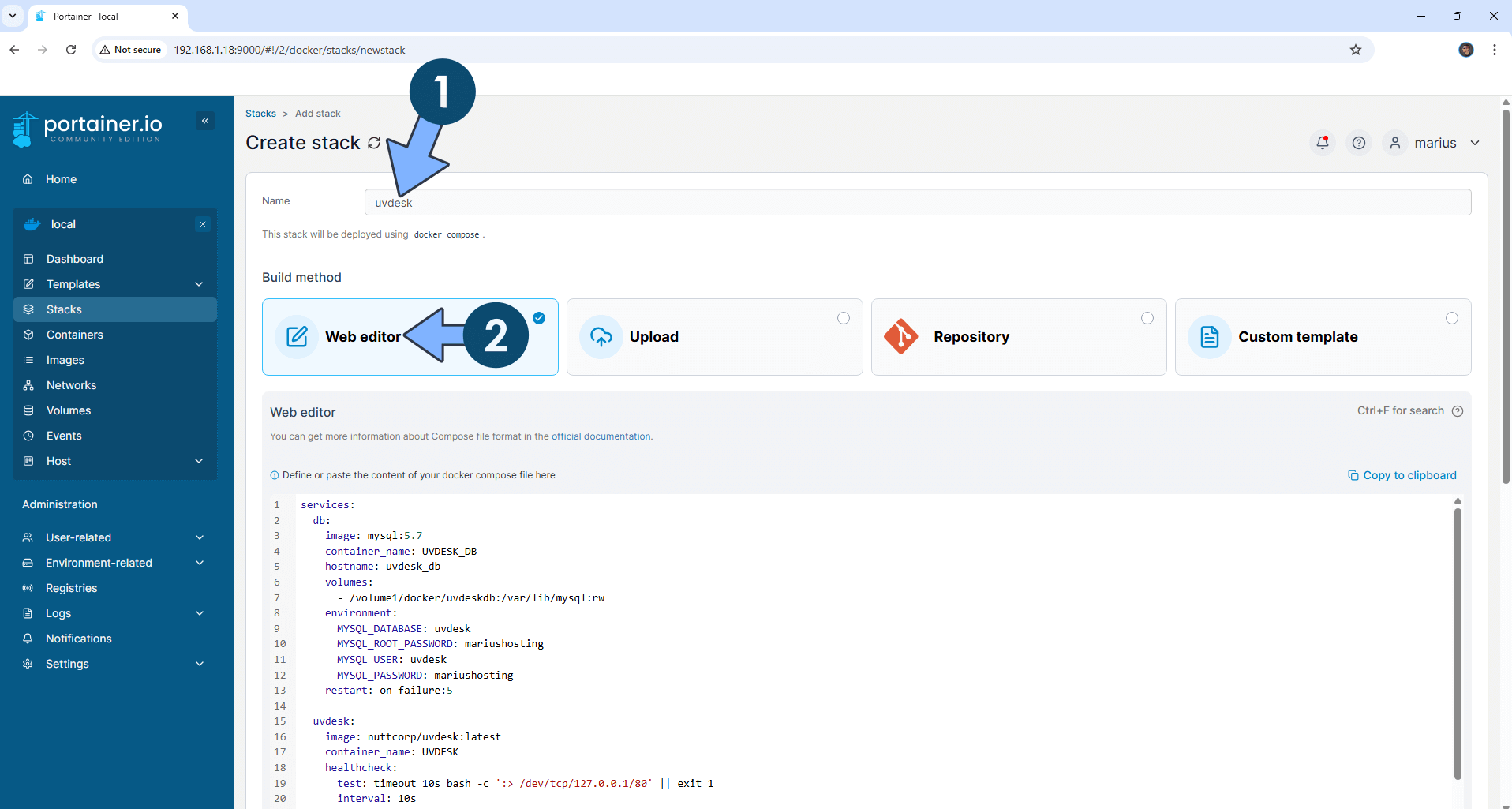Click the web editor vertical scrollbar
The height and width of the screenshot is (809, 1512).
tap(1458, 643)
